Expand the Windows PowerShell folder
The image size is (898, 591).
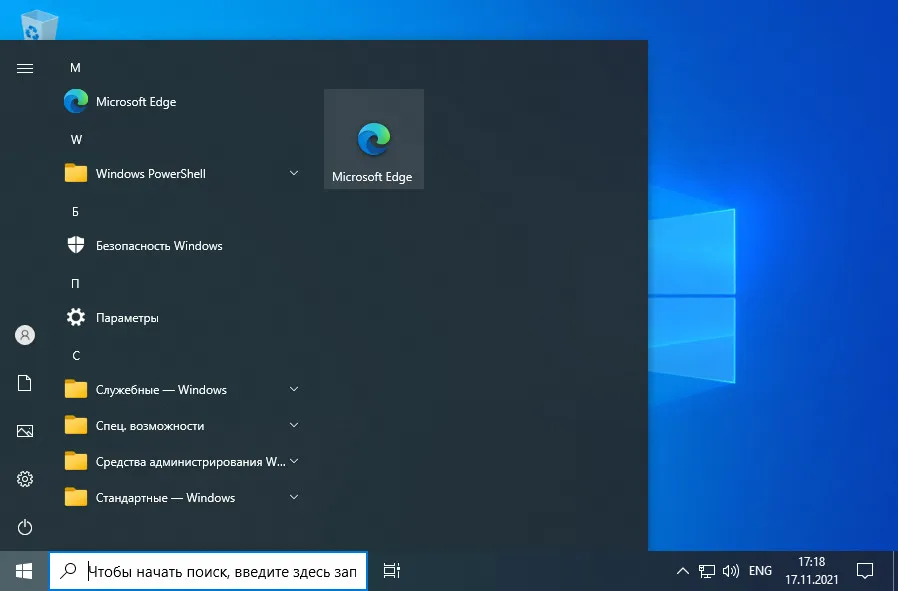[181, 174]
